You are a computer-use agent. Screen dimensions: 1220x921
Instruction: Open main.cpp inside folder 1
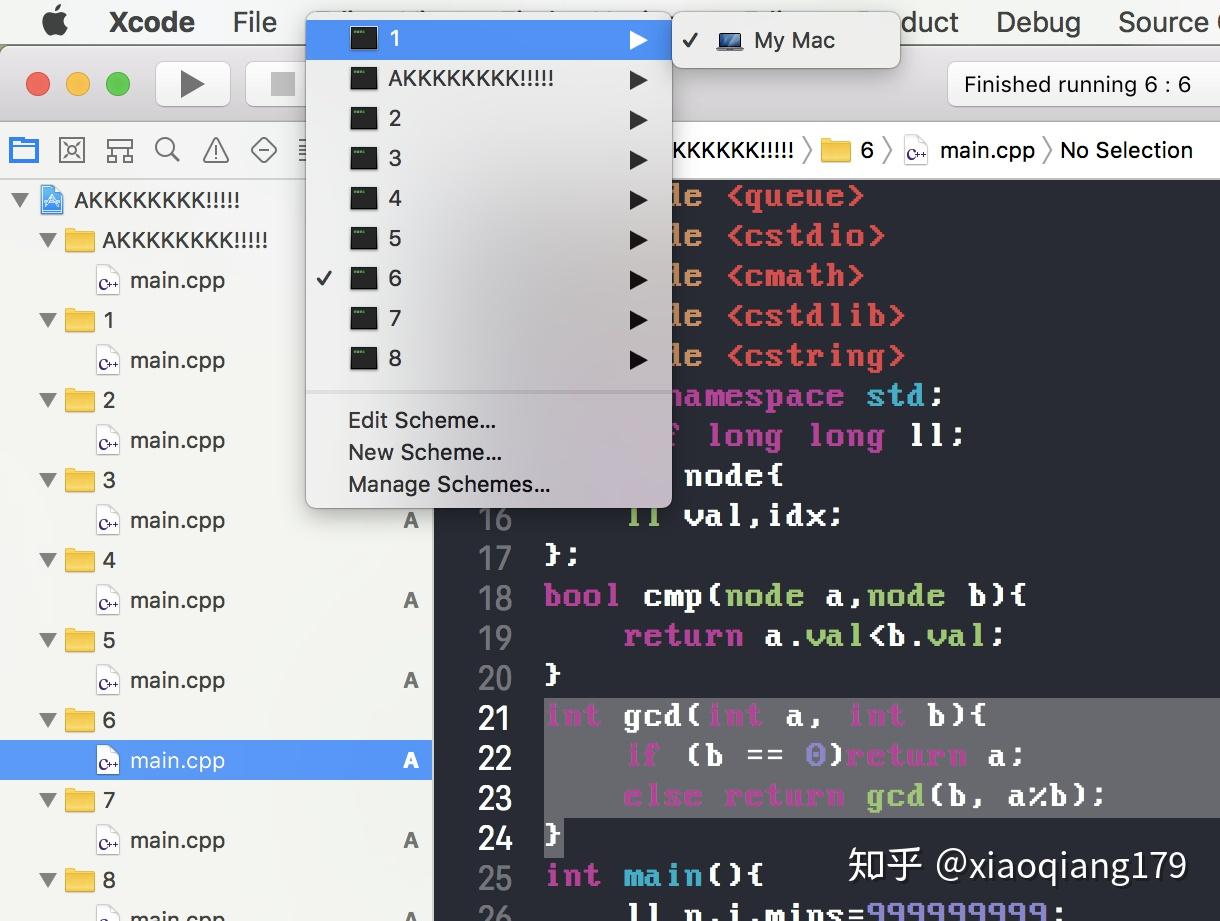coord(216,360)
